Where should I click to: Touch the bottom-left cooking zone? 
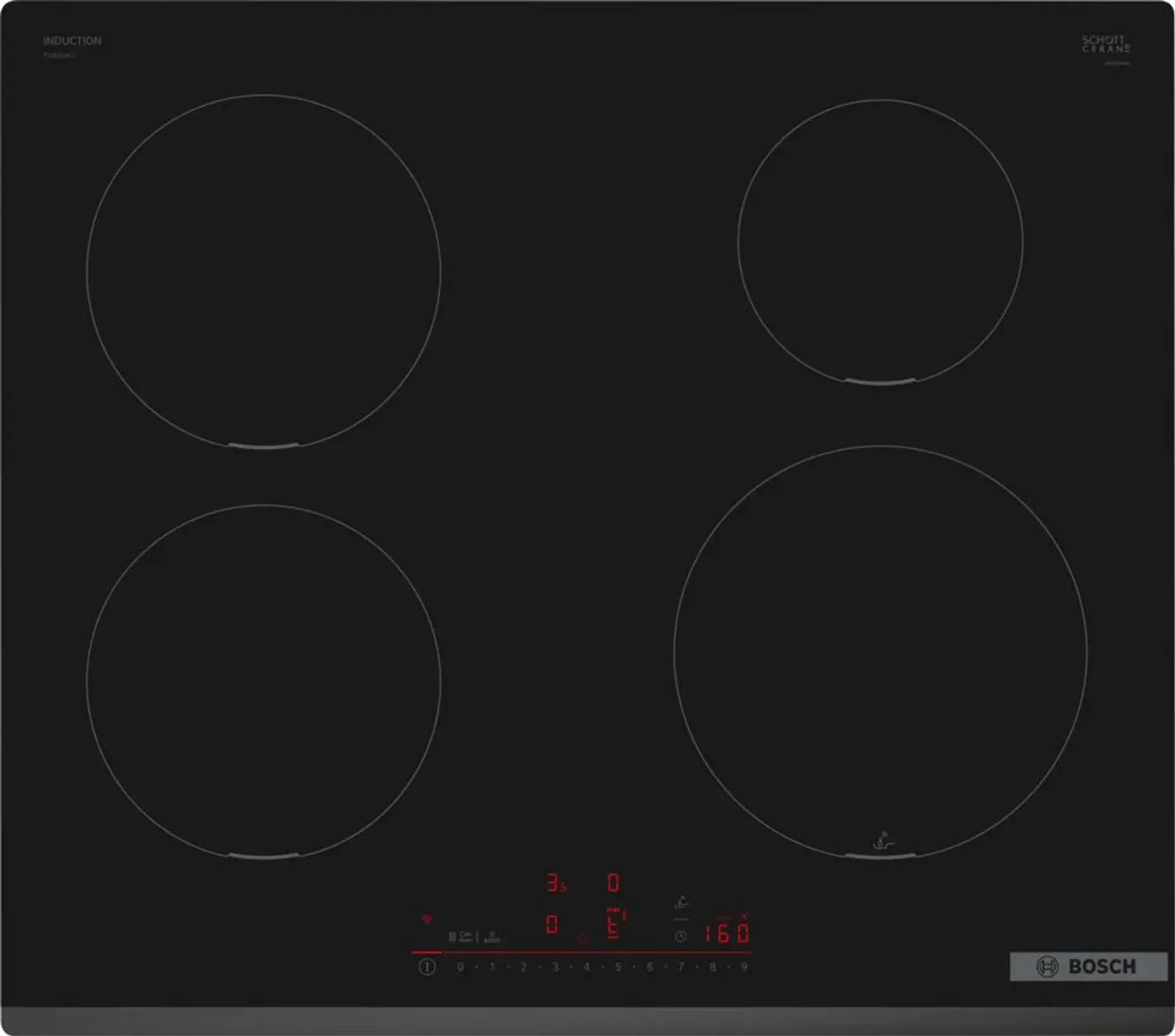pyautogui.click(x=264, y=681)
